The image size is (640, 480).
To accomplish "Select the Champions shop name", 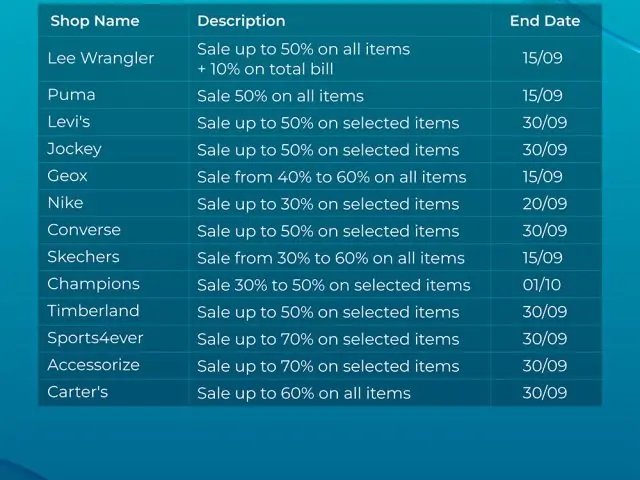I will click(x=93, y=284).
